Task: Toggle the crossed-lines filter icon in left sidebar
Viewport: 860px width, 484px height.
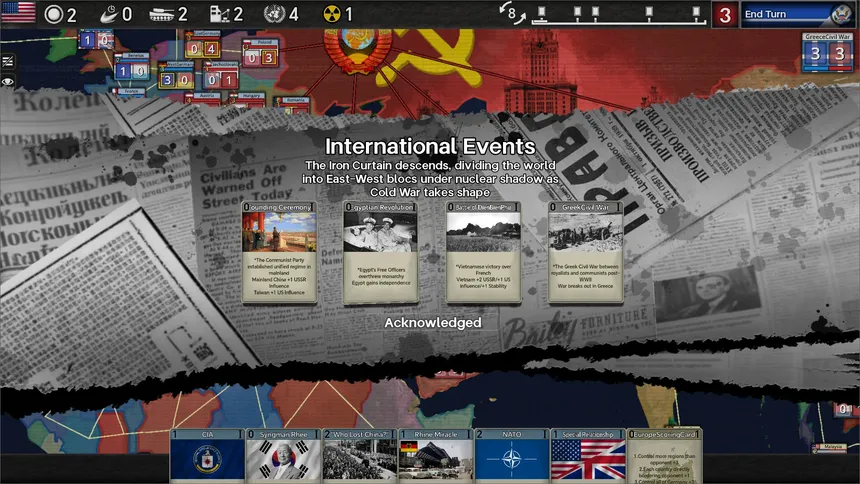Action: [x=8, y=61]
